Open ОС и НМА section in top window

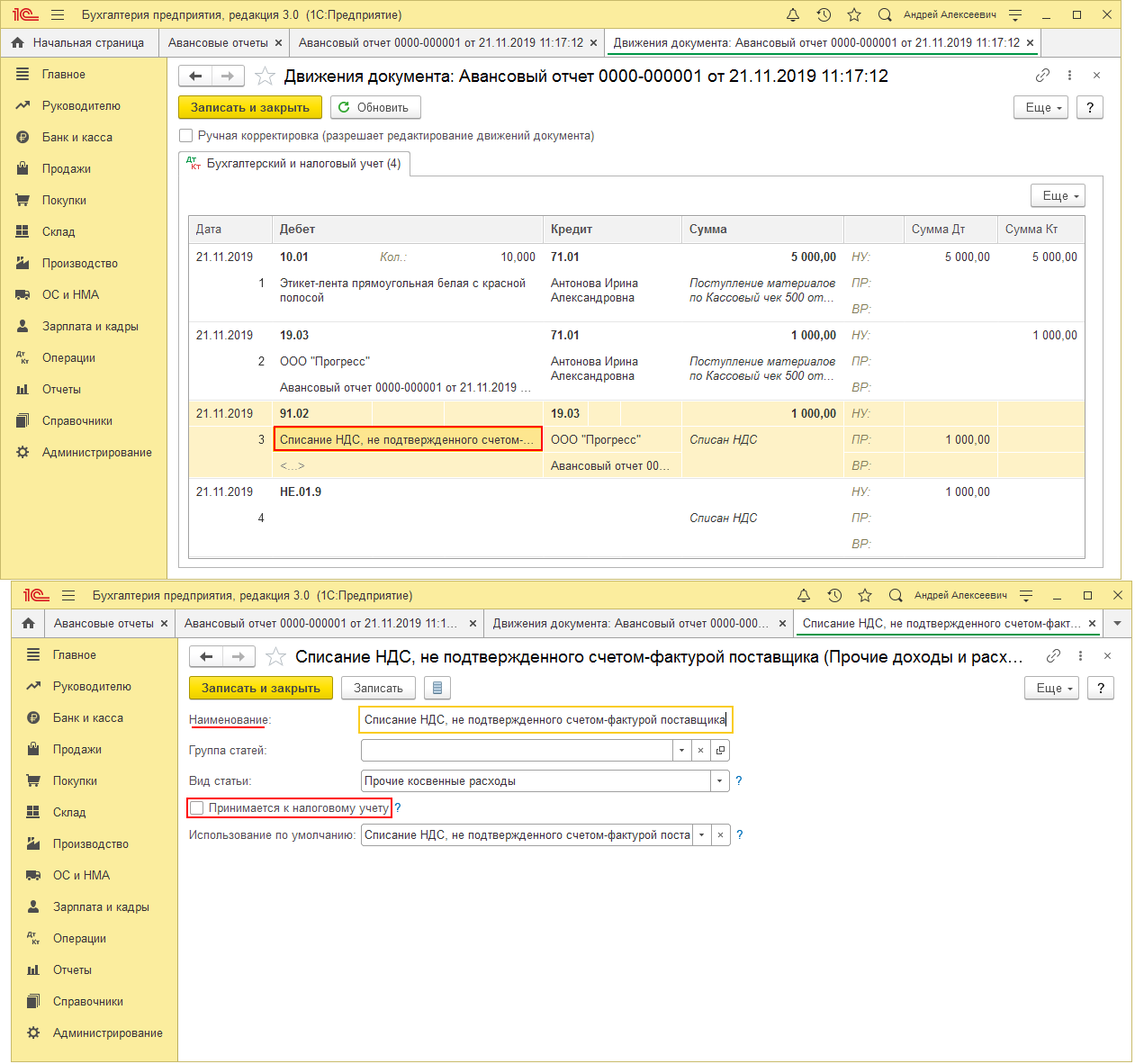70,294
